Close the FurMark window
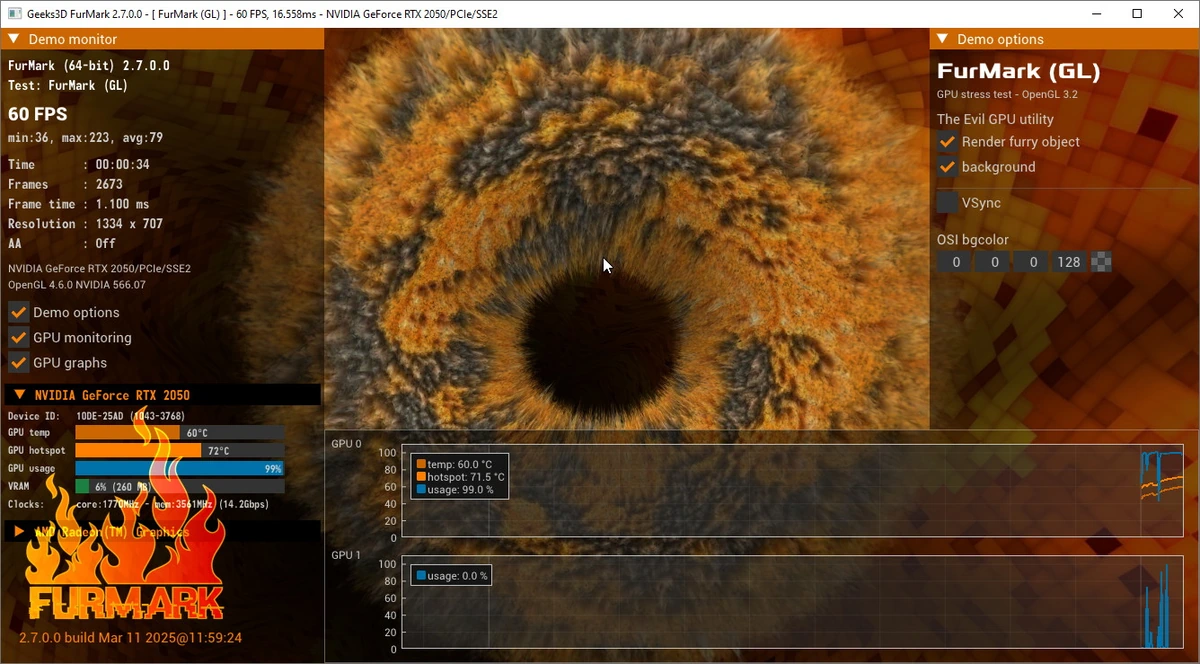The height and width of the screenshot is (664, 1200). point(1178,14)
